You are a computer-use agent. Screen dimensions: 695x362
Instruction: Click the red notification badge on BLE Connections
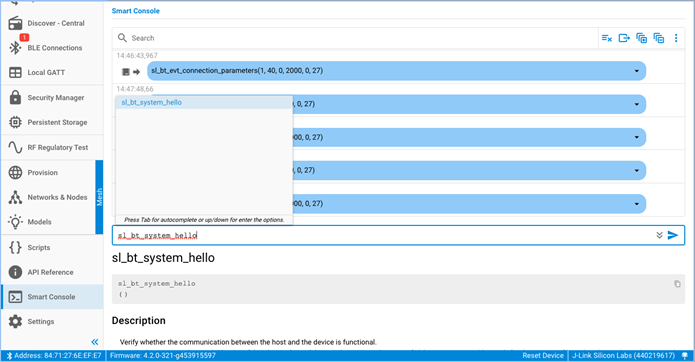coord(24,37)
